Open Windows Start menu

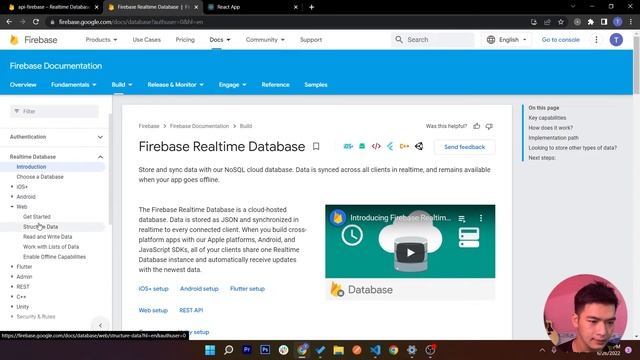click(210, 350)
